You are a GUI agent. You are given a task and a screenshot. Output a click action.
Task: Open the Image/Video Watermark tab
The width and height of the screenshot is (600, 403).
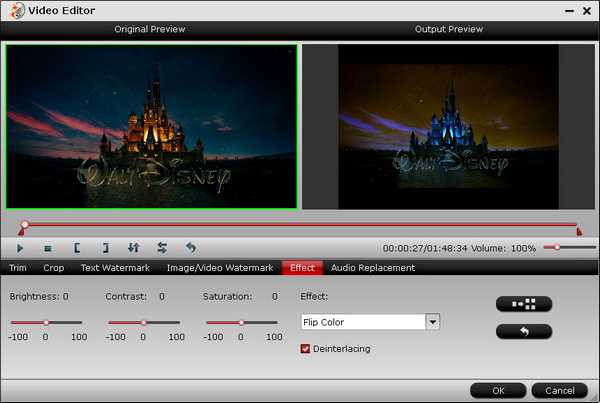pos(220,268)
